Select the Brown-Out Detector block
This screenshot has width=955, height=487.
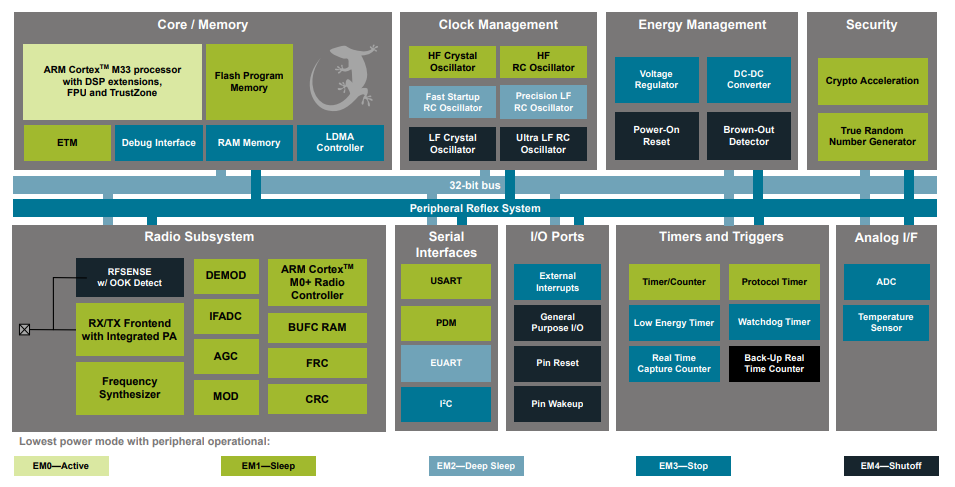(749, 135)
